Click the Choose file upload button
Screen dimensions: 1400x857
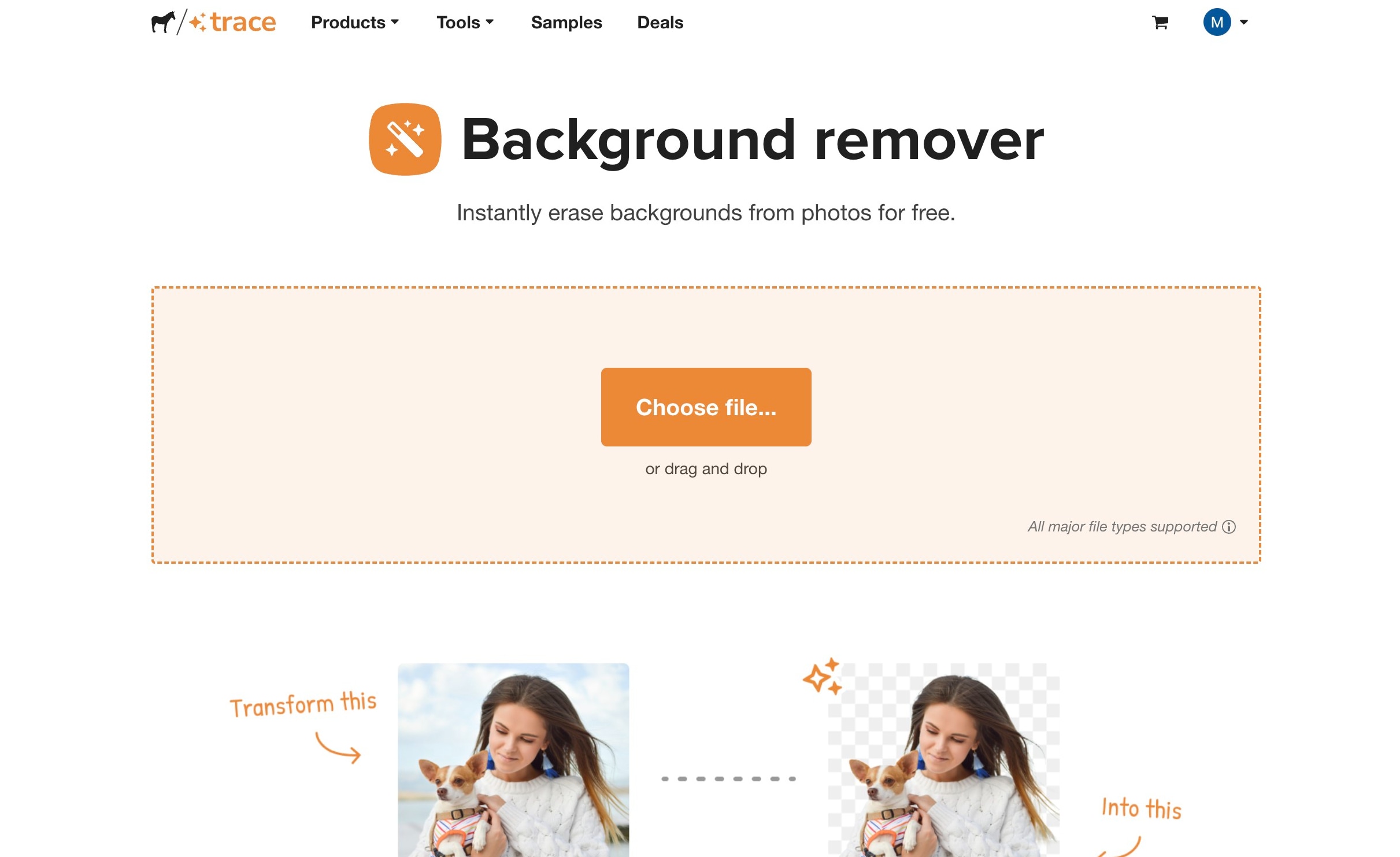point(706,407)
